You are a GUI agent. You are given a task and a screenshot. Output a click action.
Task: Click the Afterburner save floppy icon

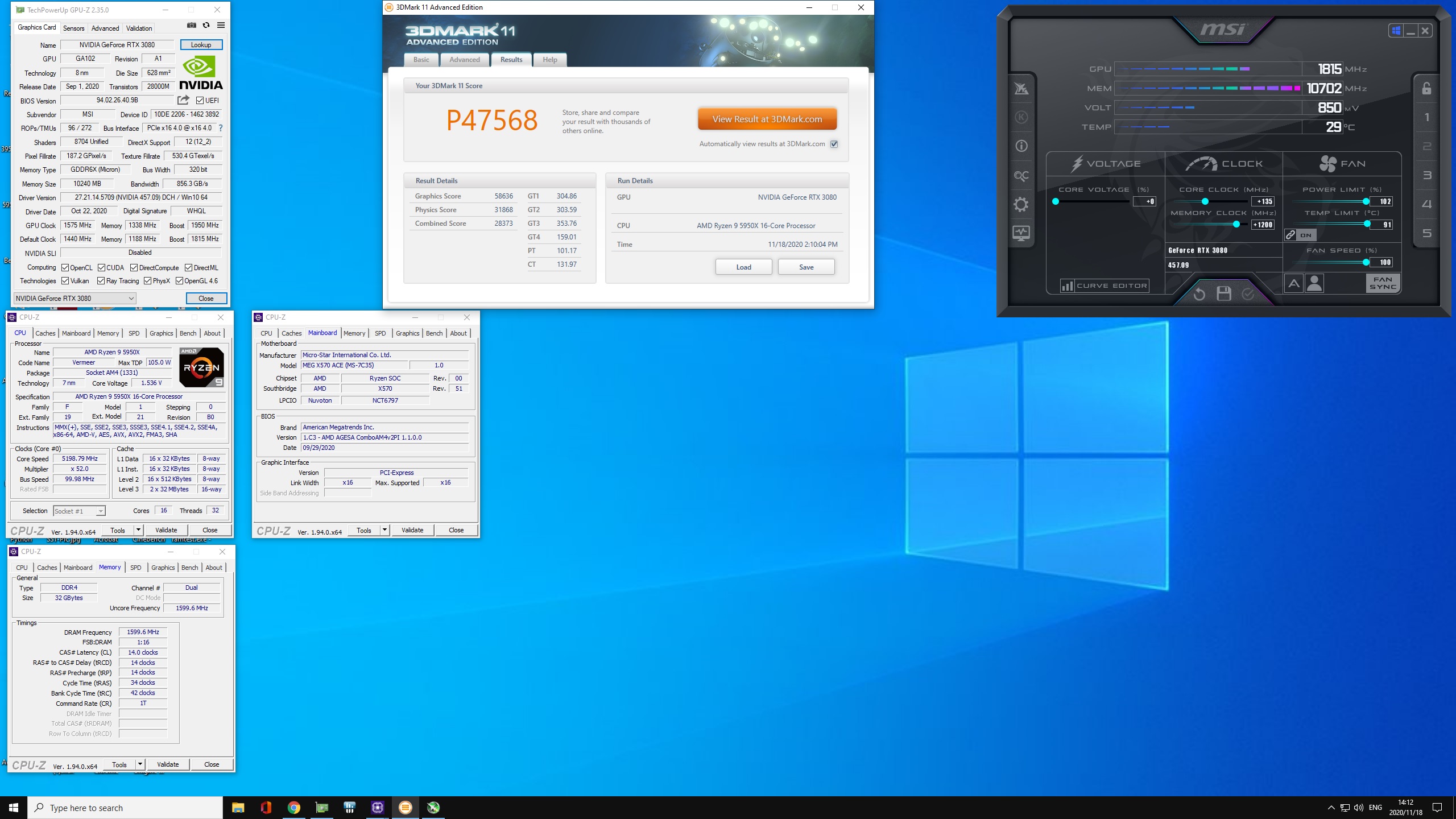[x=1224, y=293]
